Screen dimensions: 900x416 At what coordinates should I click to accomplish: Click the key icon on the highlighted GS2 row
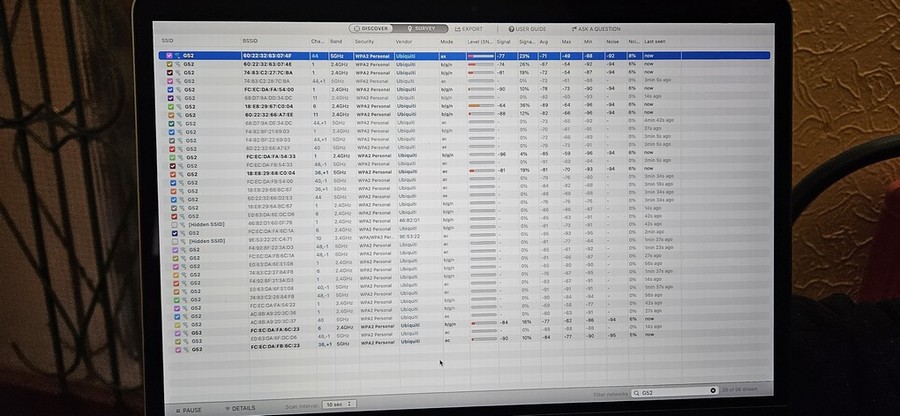click(x=178, y=56)
